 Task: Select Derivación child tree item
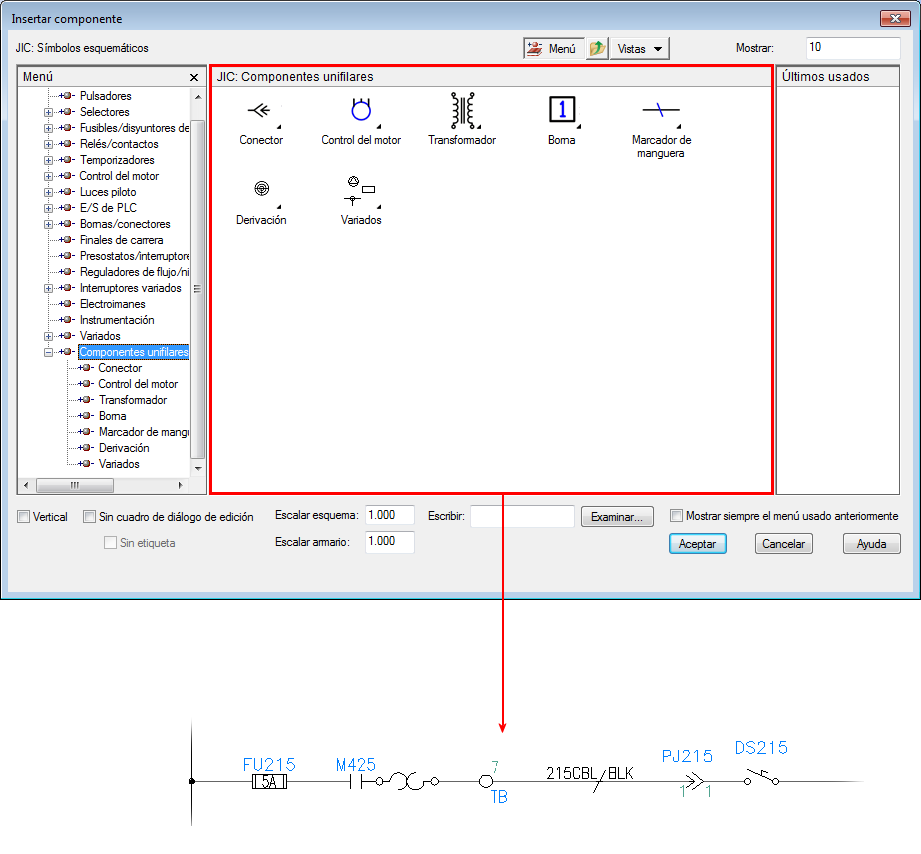(x=124, y=448)
